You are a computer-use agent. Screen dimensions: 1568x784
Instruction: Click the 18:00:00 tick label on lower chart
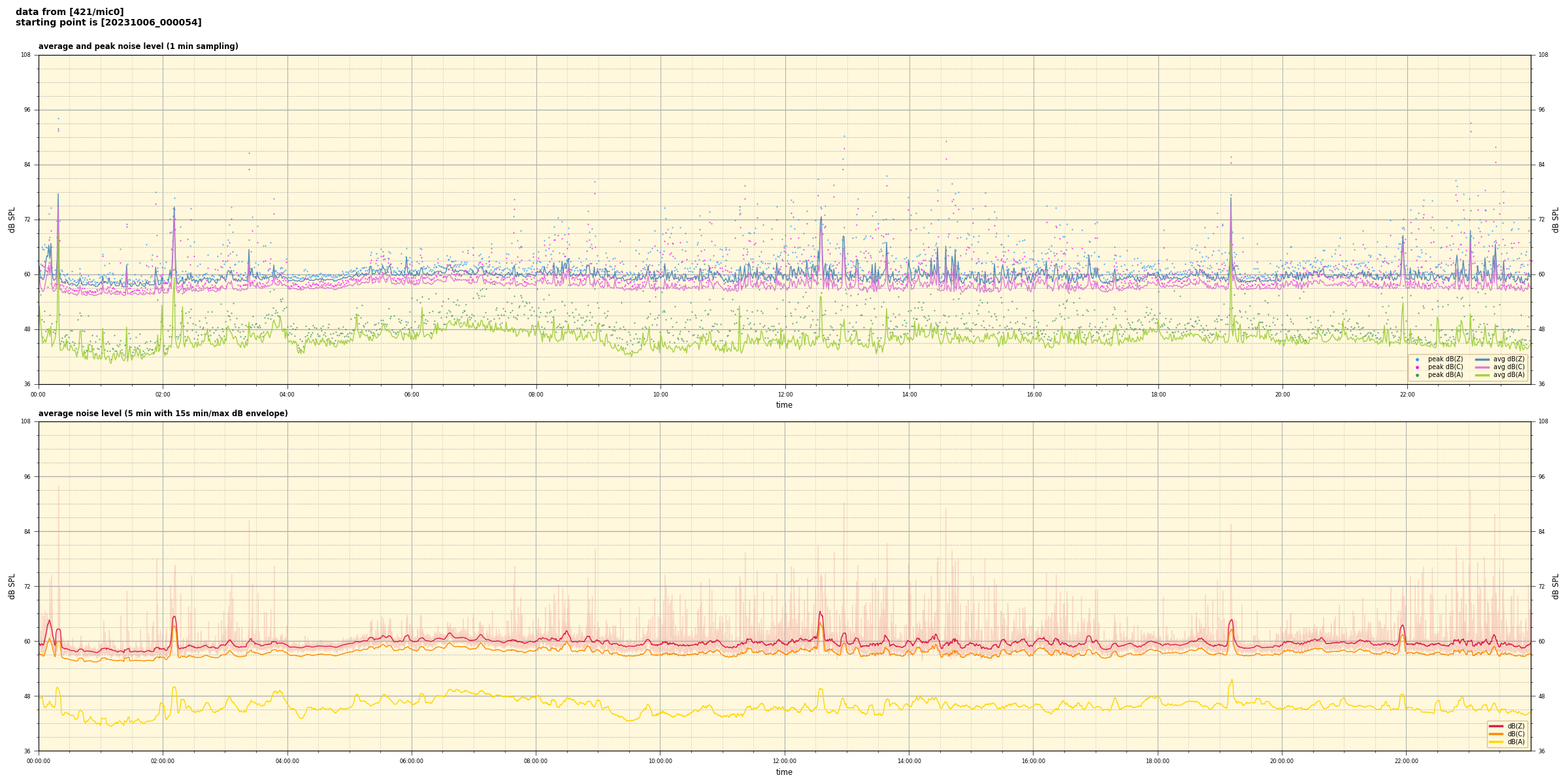coord(1158,761)
